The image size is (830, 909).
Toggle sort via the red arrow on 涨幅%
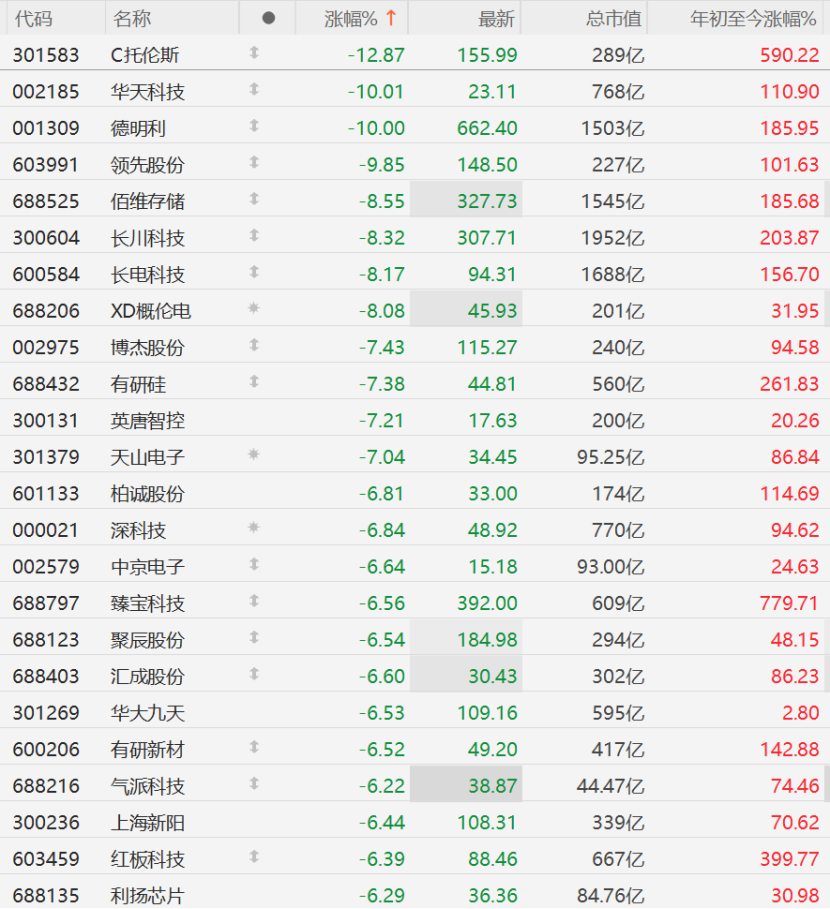coord(391,18)
